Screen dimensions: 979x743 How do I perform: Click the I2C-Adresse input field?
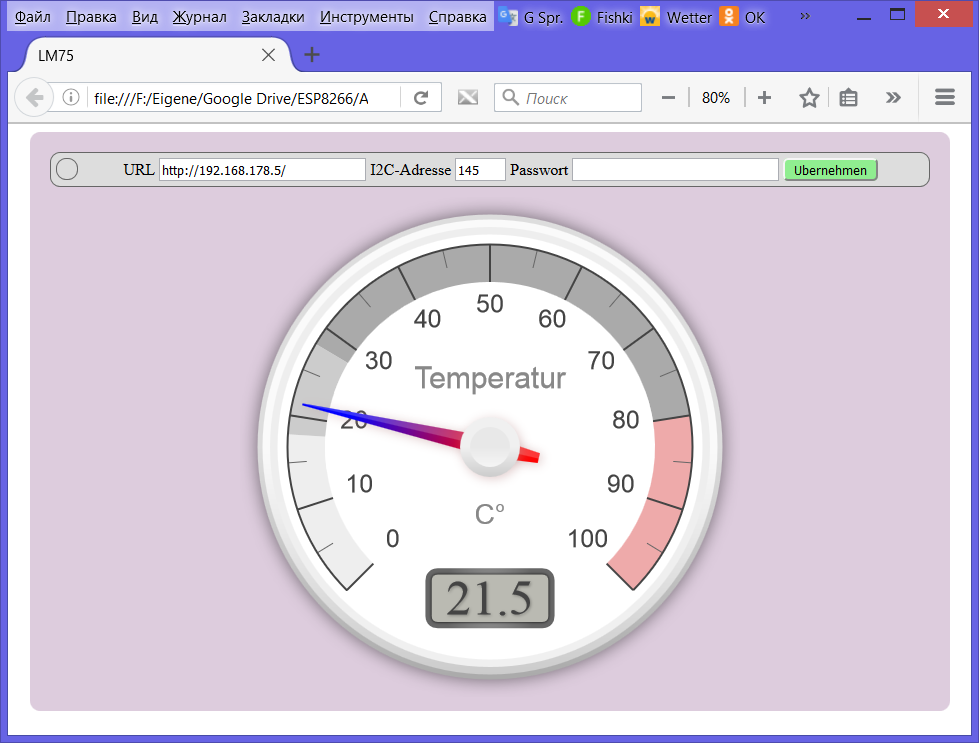pos(480,170)
